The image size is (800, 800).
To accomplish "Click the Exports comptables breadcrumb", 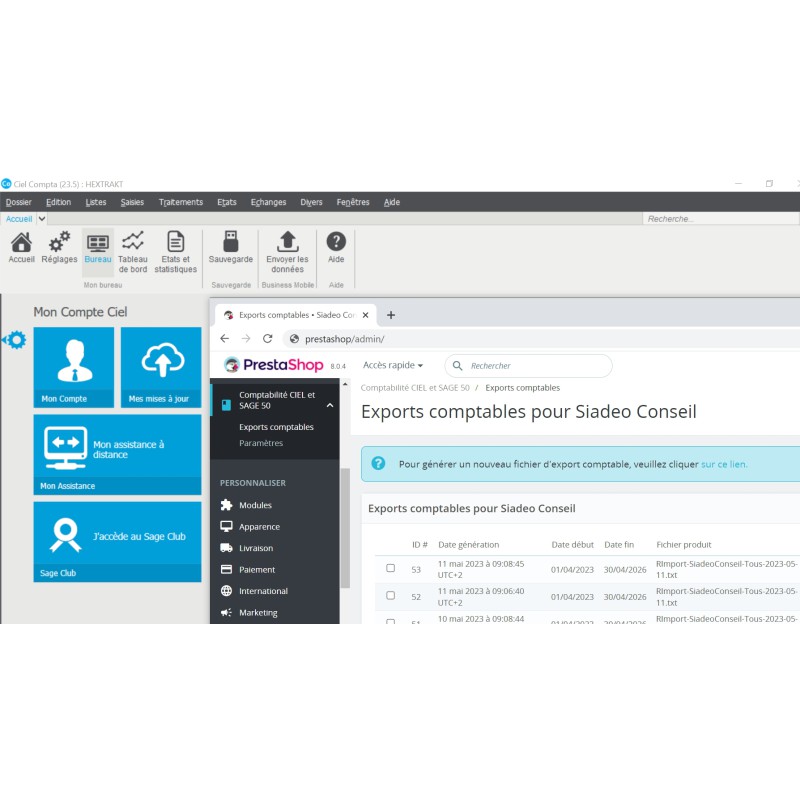I will pyautogui.click(x=522, y=388).
